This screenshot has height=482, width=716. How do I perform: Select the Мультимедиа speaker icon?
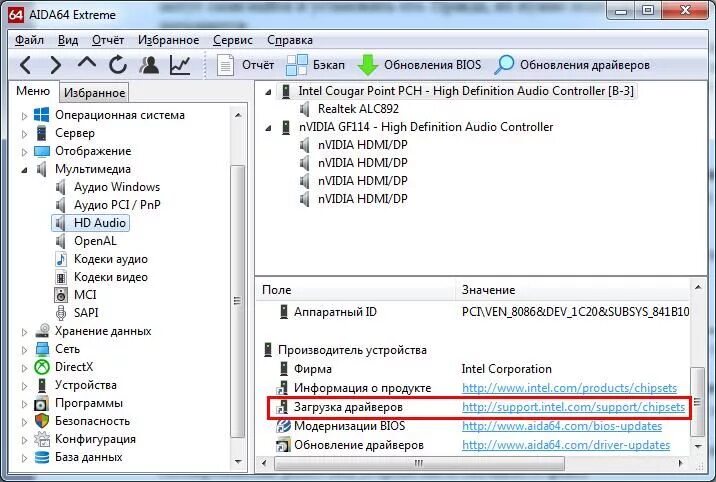click(42, 169)
